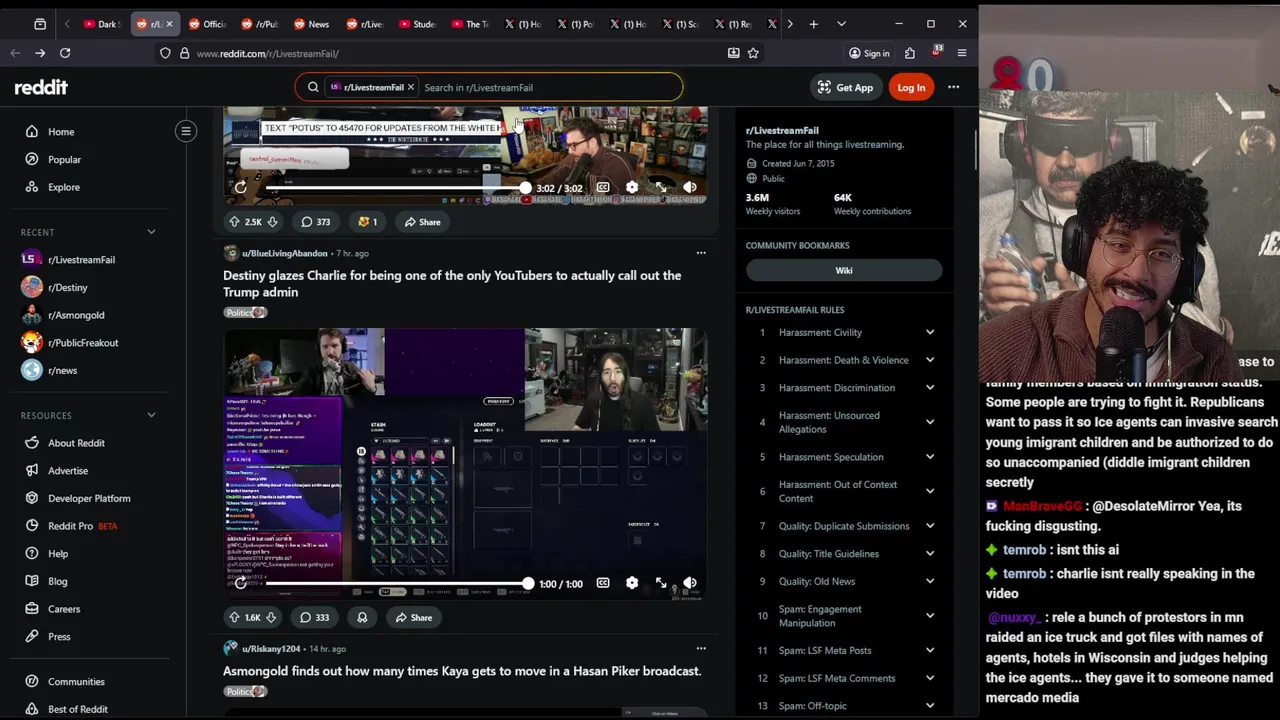This screenshot has width=1280, height=720.
Task: Open overflow menu on Destiny glazes Charlie post
Action: point(701,253)
